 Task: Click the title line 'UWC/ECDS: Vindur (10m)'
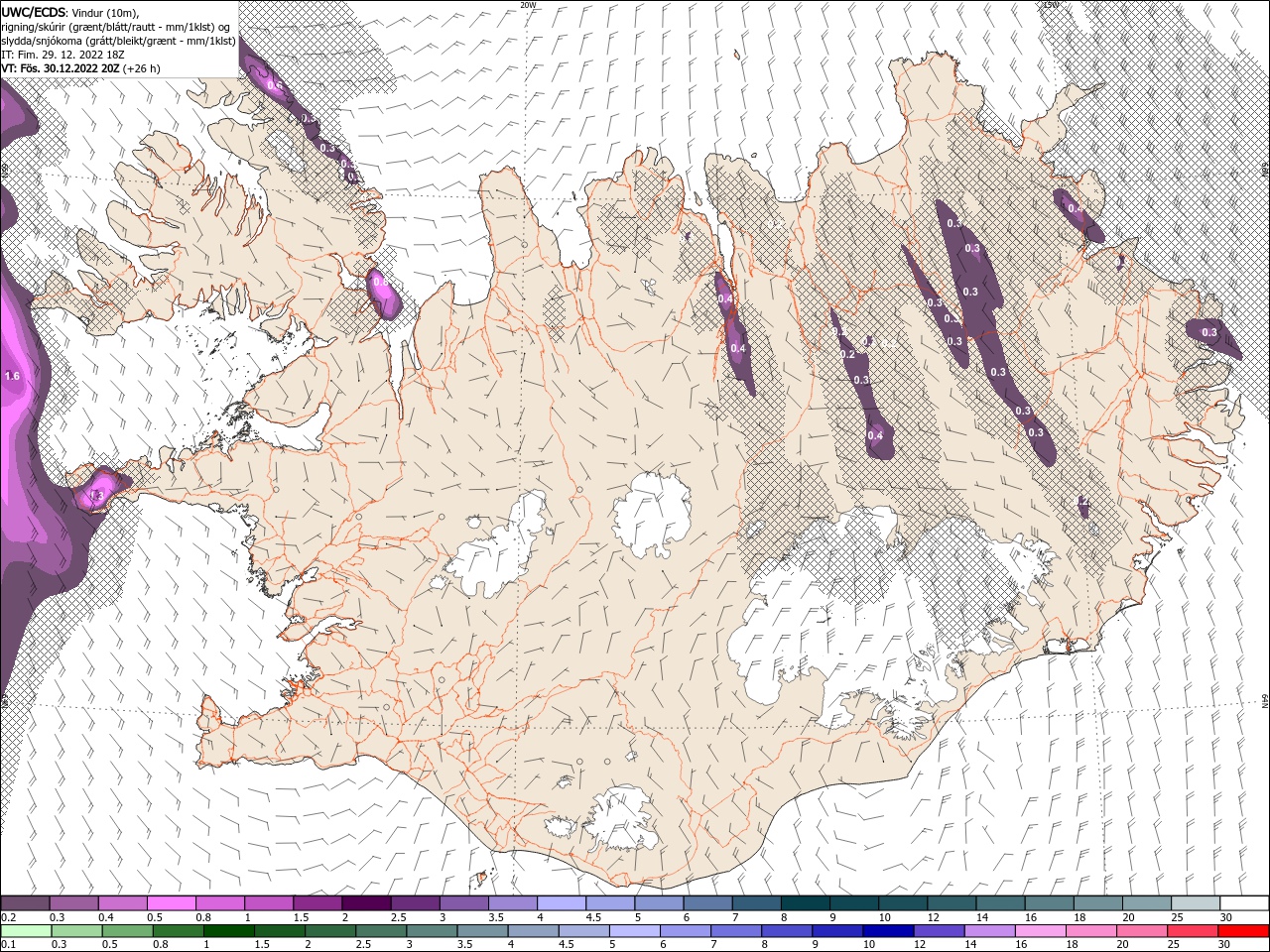coord(70,12)
